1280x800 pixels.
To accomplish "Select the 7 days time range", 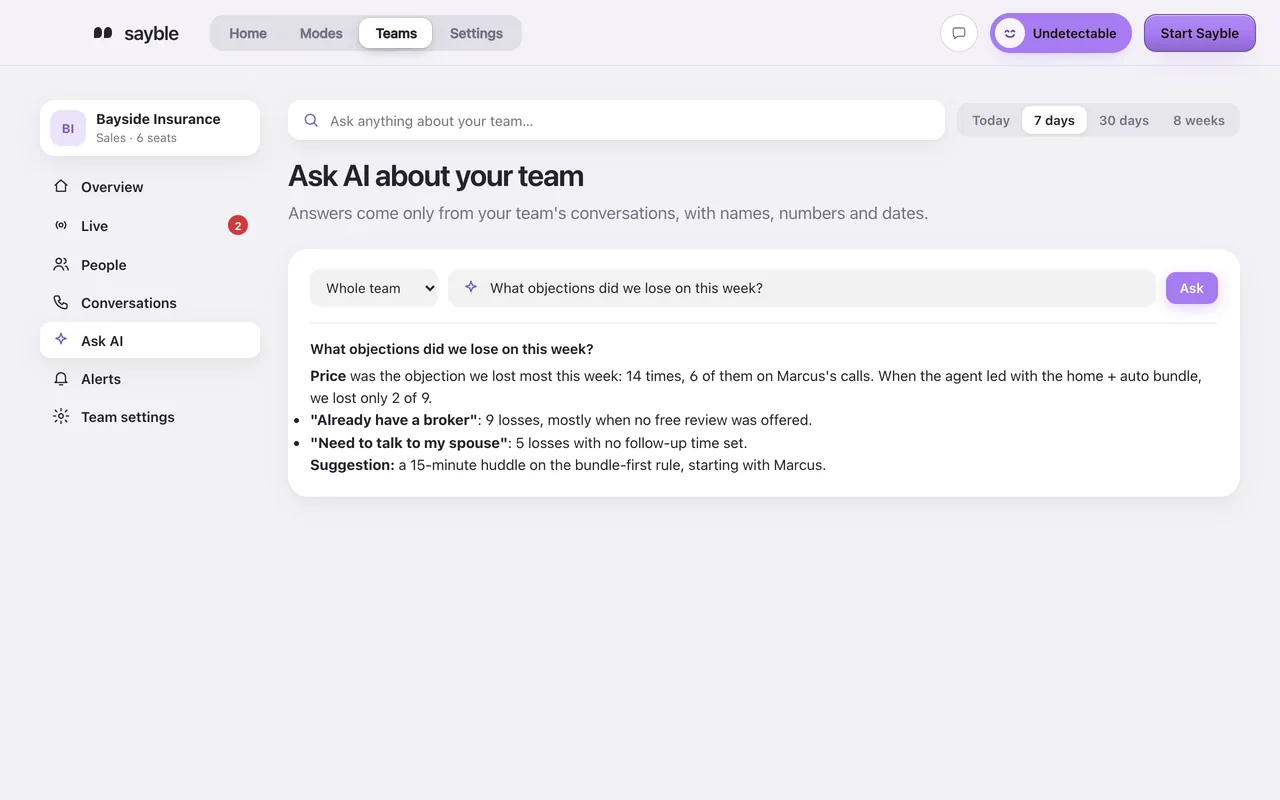I will point(1054,120).
